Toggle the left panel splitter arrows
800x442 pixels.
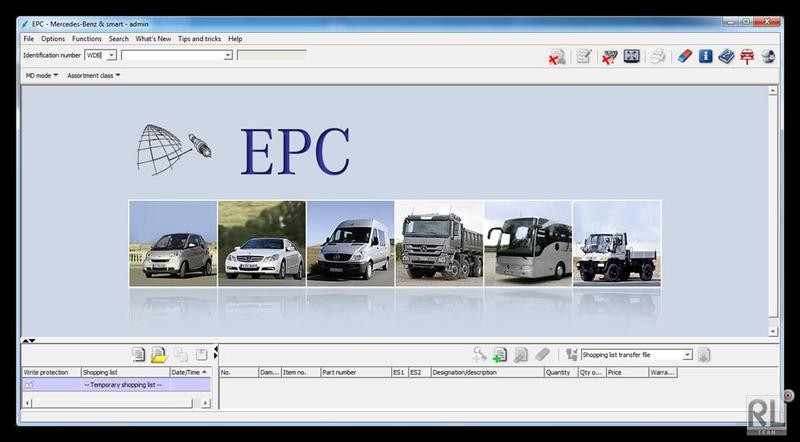click(216, 352)
